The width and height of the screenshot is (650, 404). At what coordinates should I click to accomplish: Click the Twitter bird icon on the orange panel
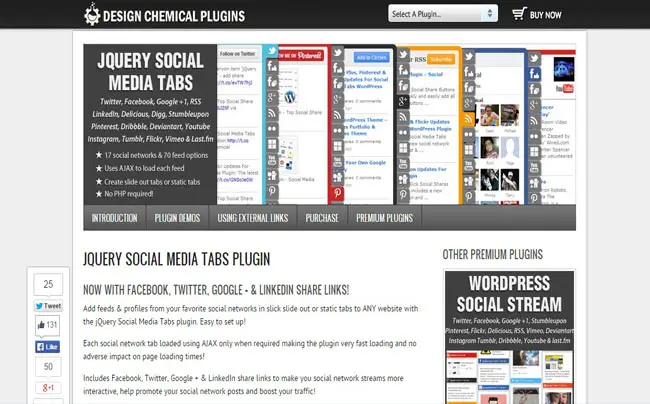coord(469,56)
